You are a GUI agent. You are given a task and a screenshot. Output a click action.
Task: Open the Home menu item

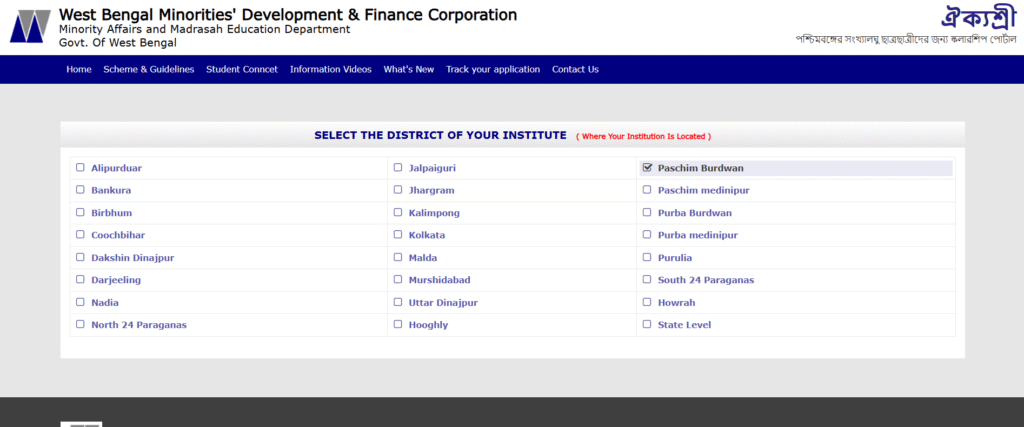(x=79, y=69)
